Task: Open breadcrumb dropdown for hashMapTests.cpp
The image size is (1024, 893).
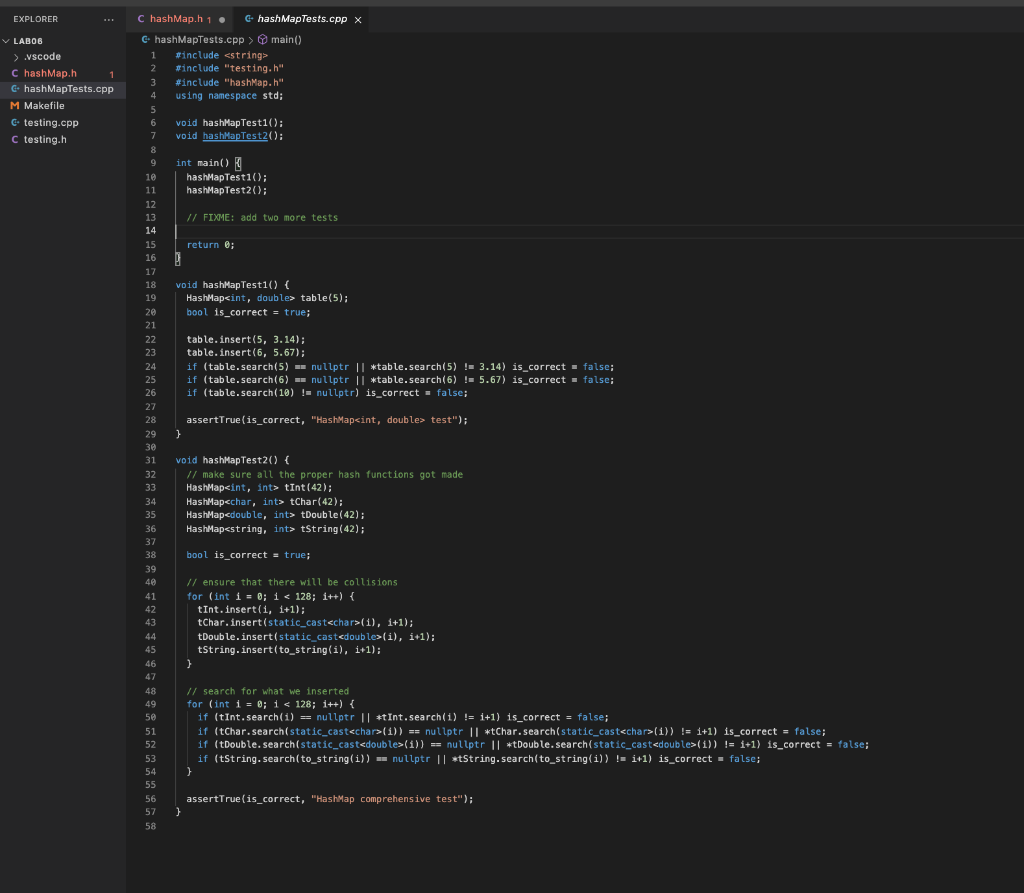Action: pos(198,40)
